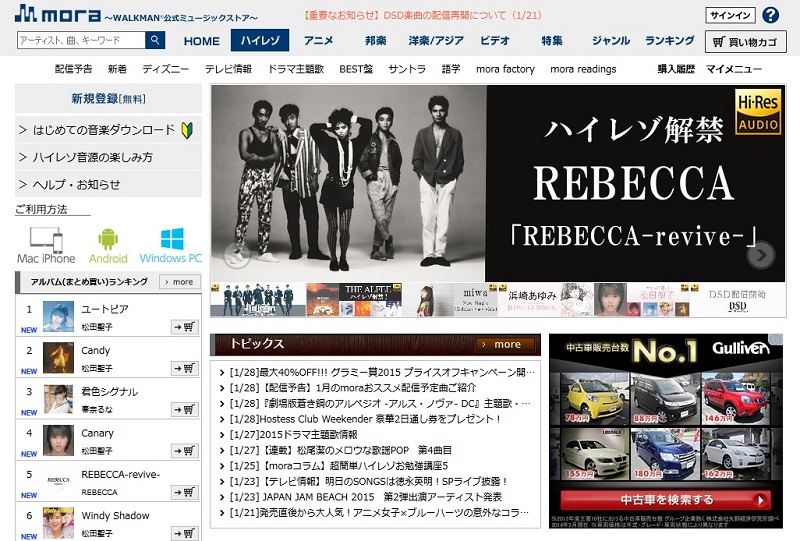
Task: Open more topics in トピックス header
Action: (507, 344)
